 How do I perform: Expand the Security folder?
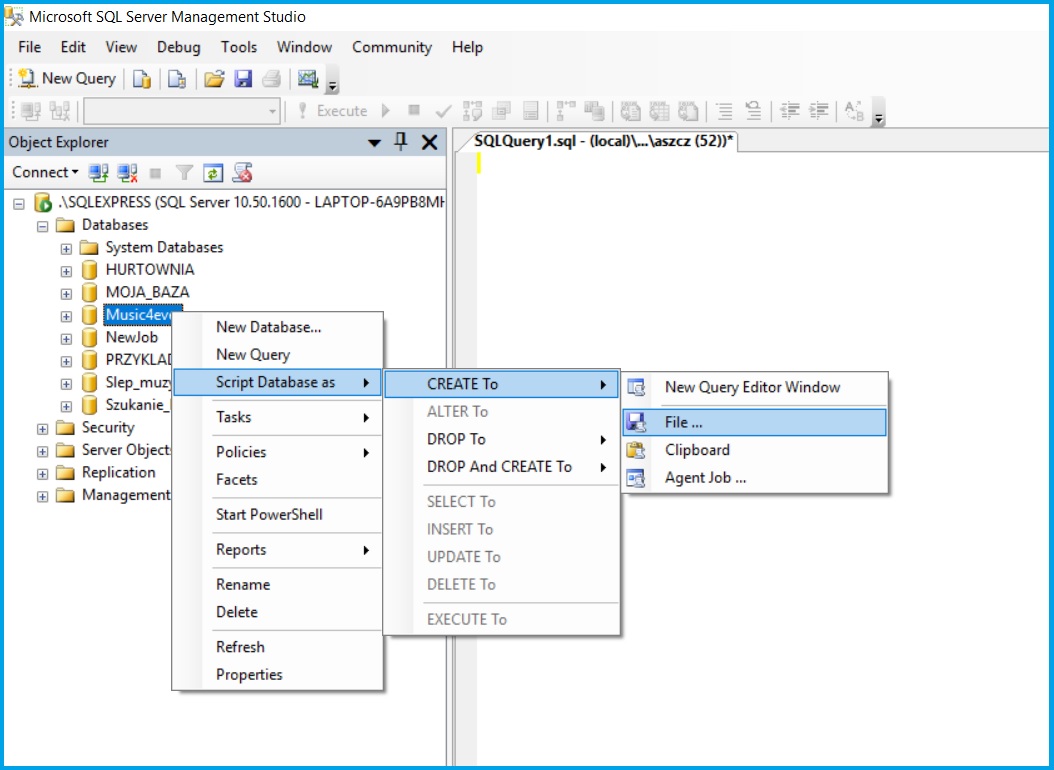pyautogui.click(x=41, y=427)
